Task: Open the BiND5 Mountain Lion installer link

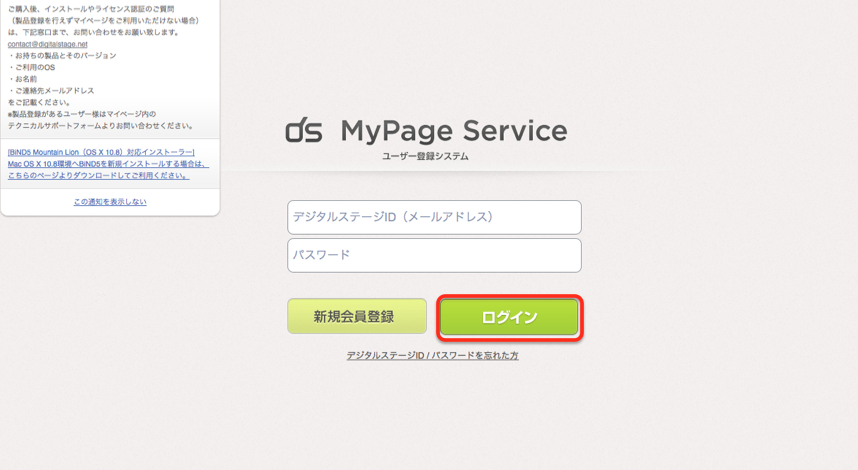Action: pyautogui.click(x=108, y=164)
